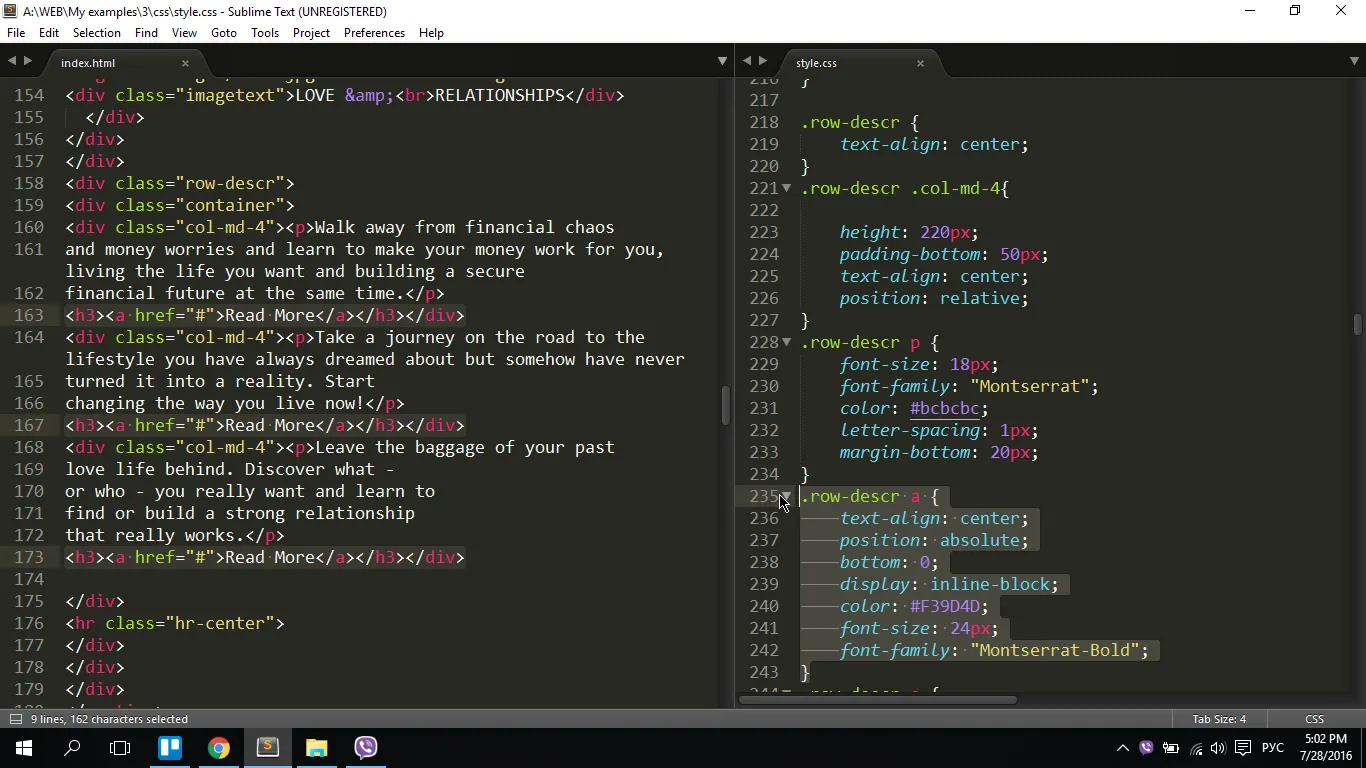Open the Preferences menu
This screenshot has width=1366, height=768.
tap(374, 33)
